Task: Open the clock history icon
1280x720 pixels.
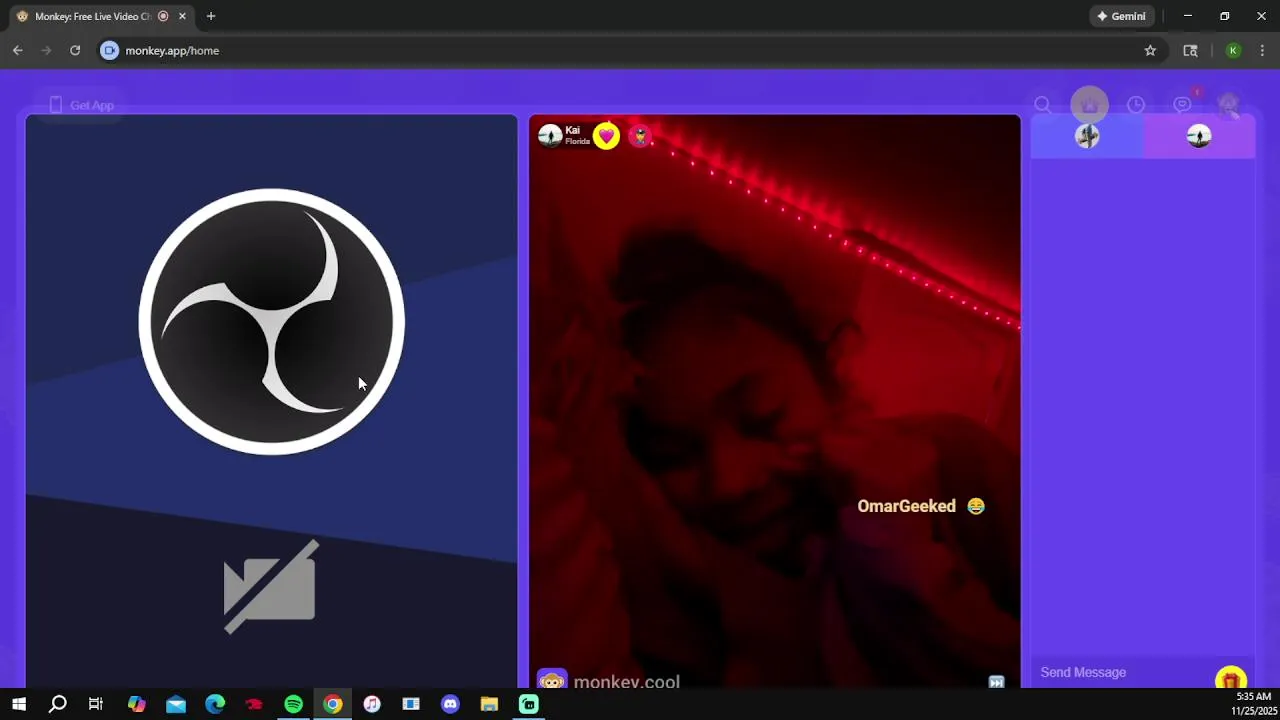Action: pyautogui.click(x=1136, y=105)
